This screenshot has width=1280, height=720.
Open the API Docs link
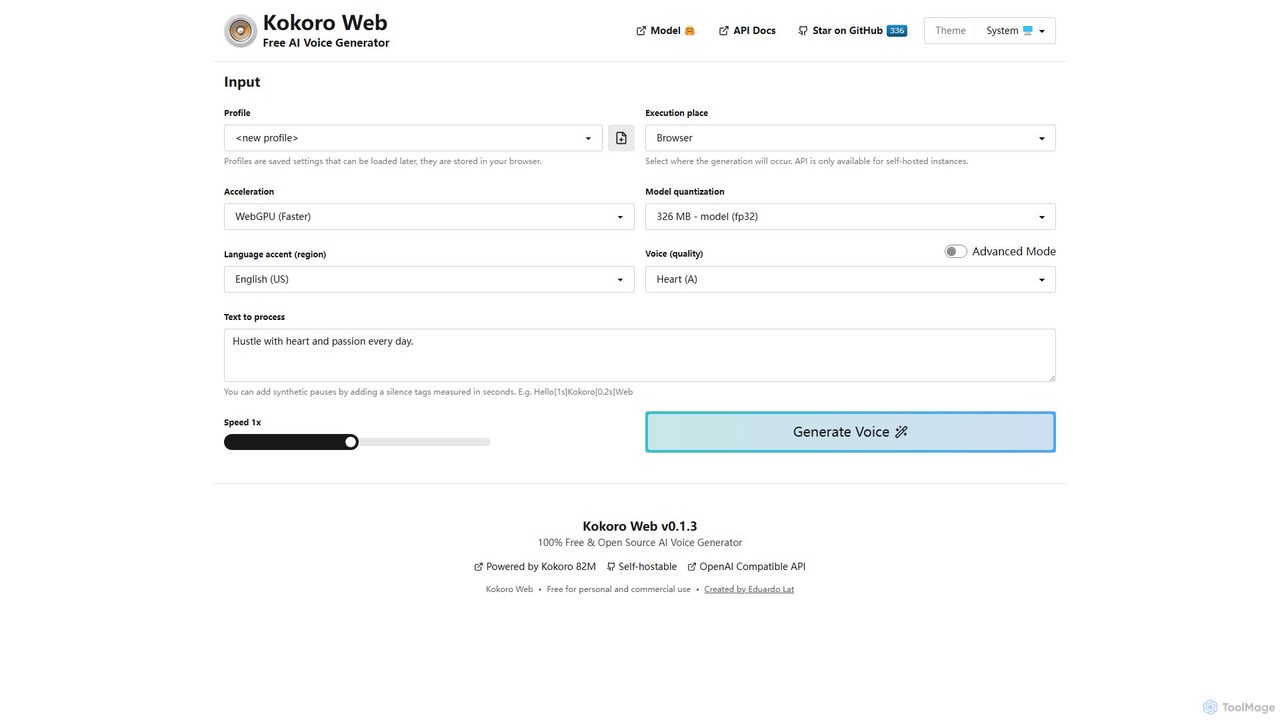click(747, 31)
